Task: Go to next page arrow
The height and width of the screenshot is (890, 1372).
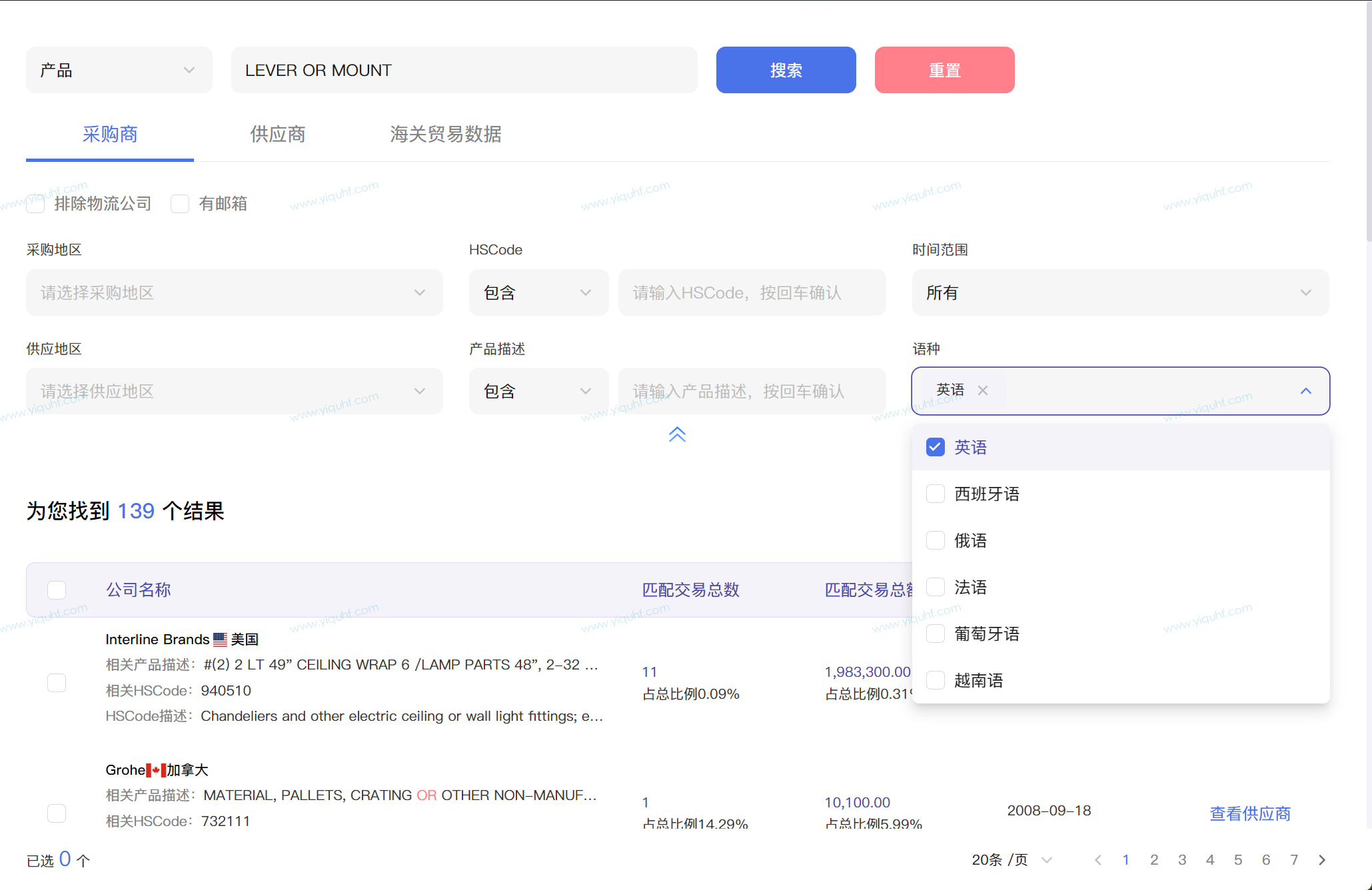Action: 1322,860
